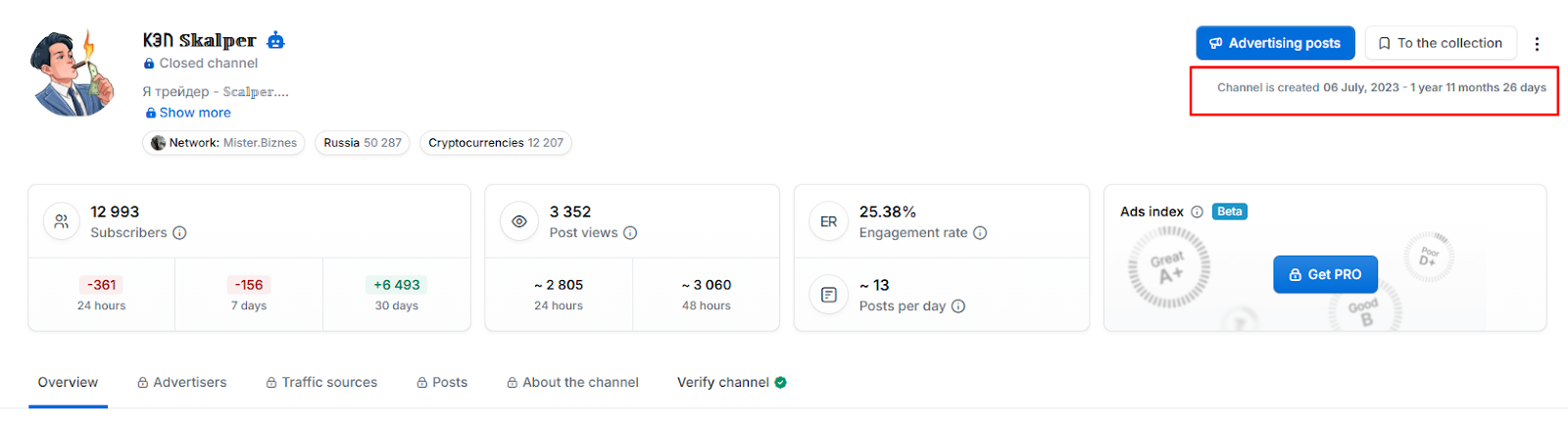Click the Post views info icon

630,233
